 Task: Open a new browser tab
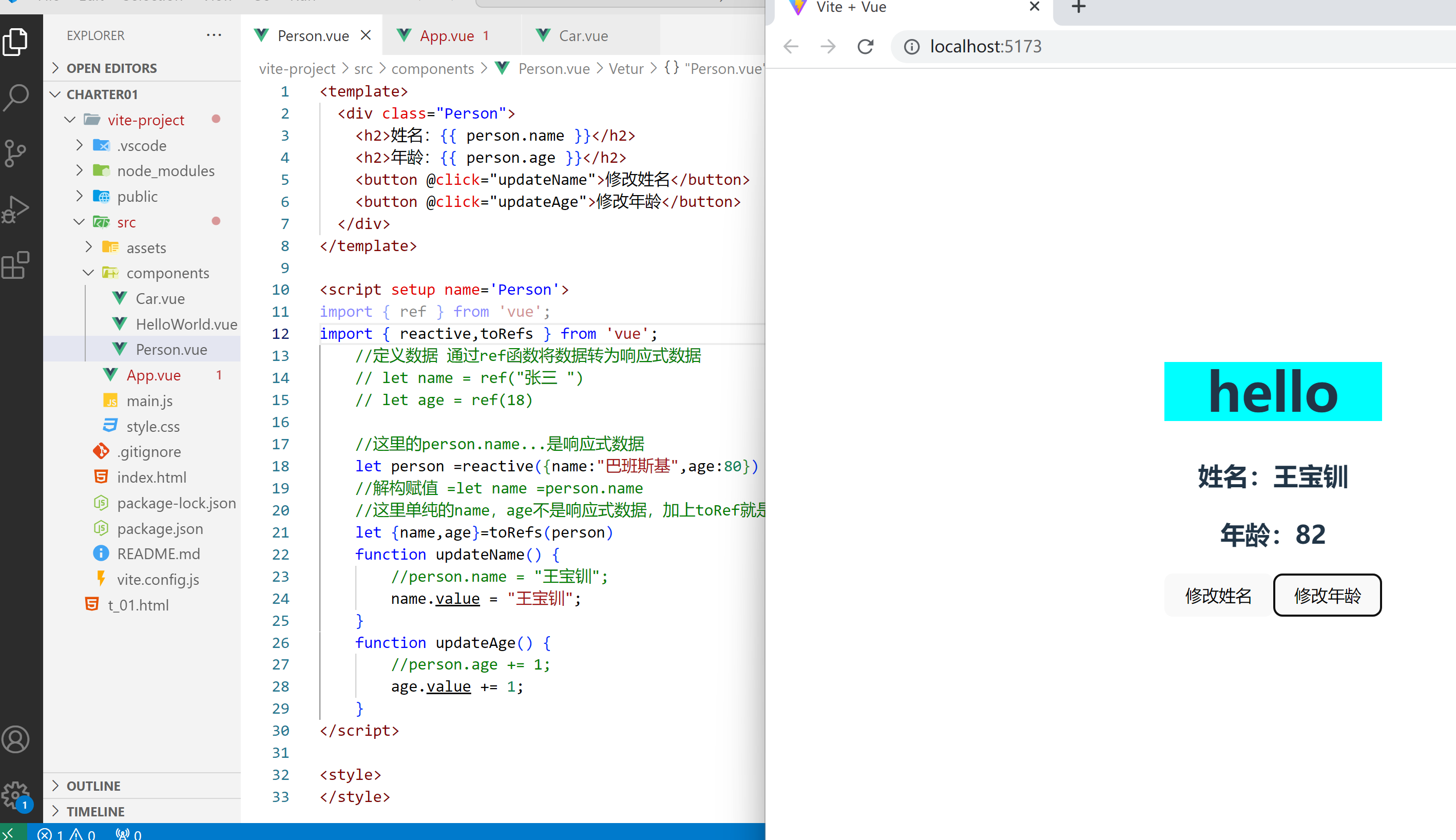(1078, 7)
